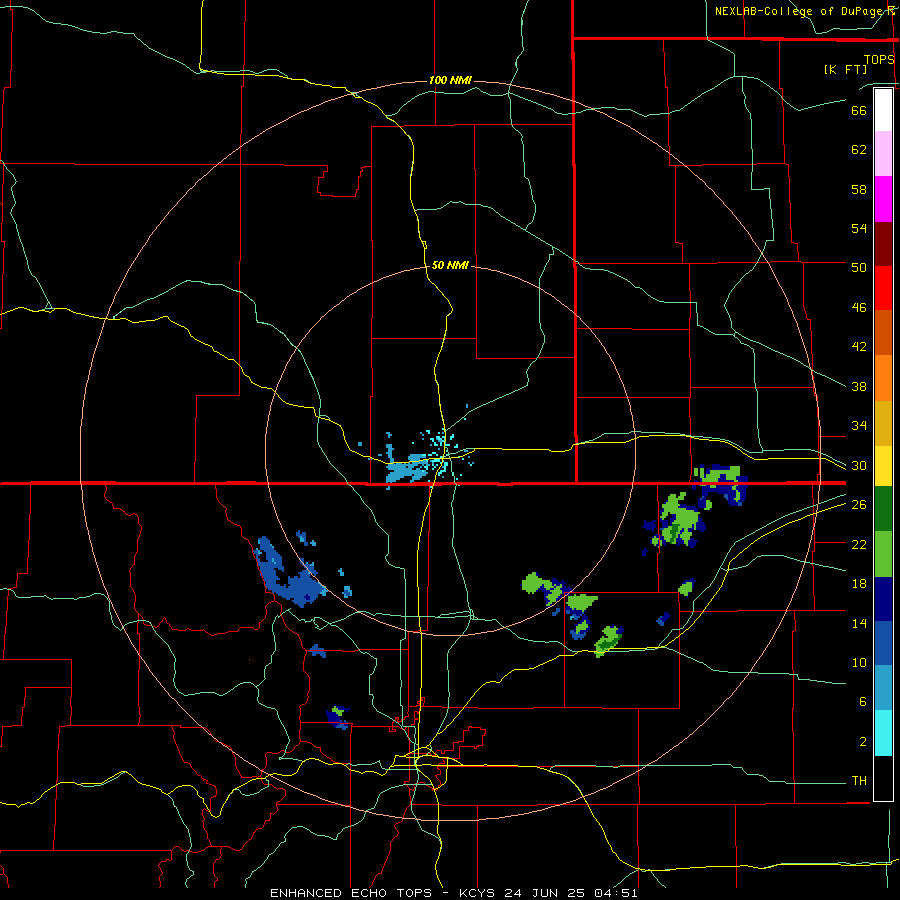Image resolution: width=900 pixels, height=900 pixels.
Task: Click the 100 NMI range ring label
Action: click(450, 80)
